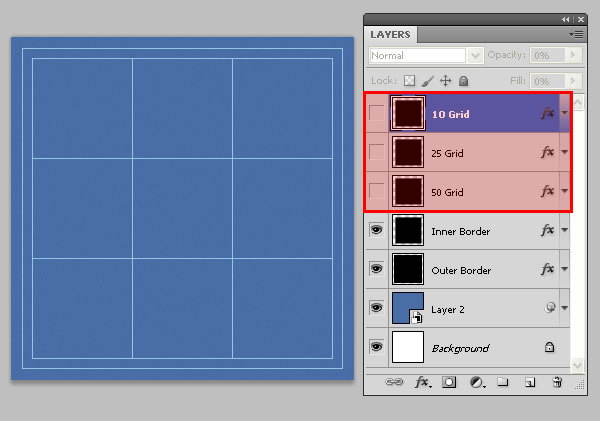Click the Fill value field
Image resolution: width=600 pixels, height=421 pixels.
[548, 81]
